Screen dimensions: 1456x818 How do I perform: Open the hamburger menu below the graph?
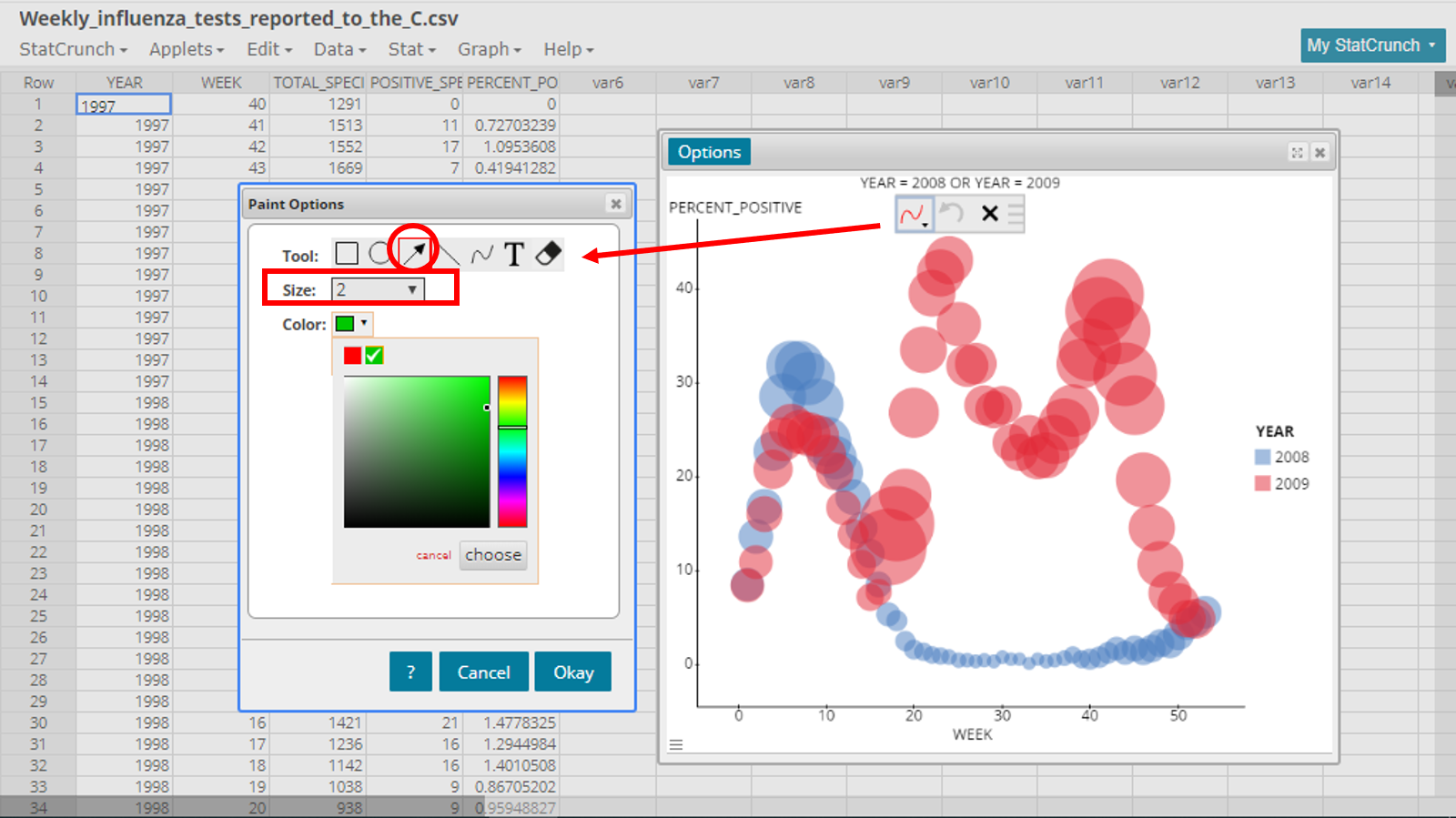pyautogui.click(x=676, y=744)
